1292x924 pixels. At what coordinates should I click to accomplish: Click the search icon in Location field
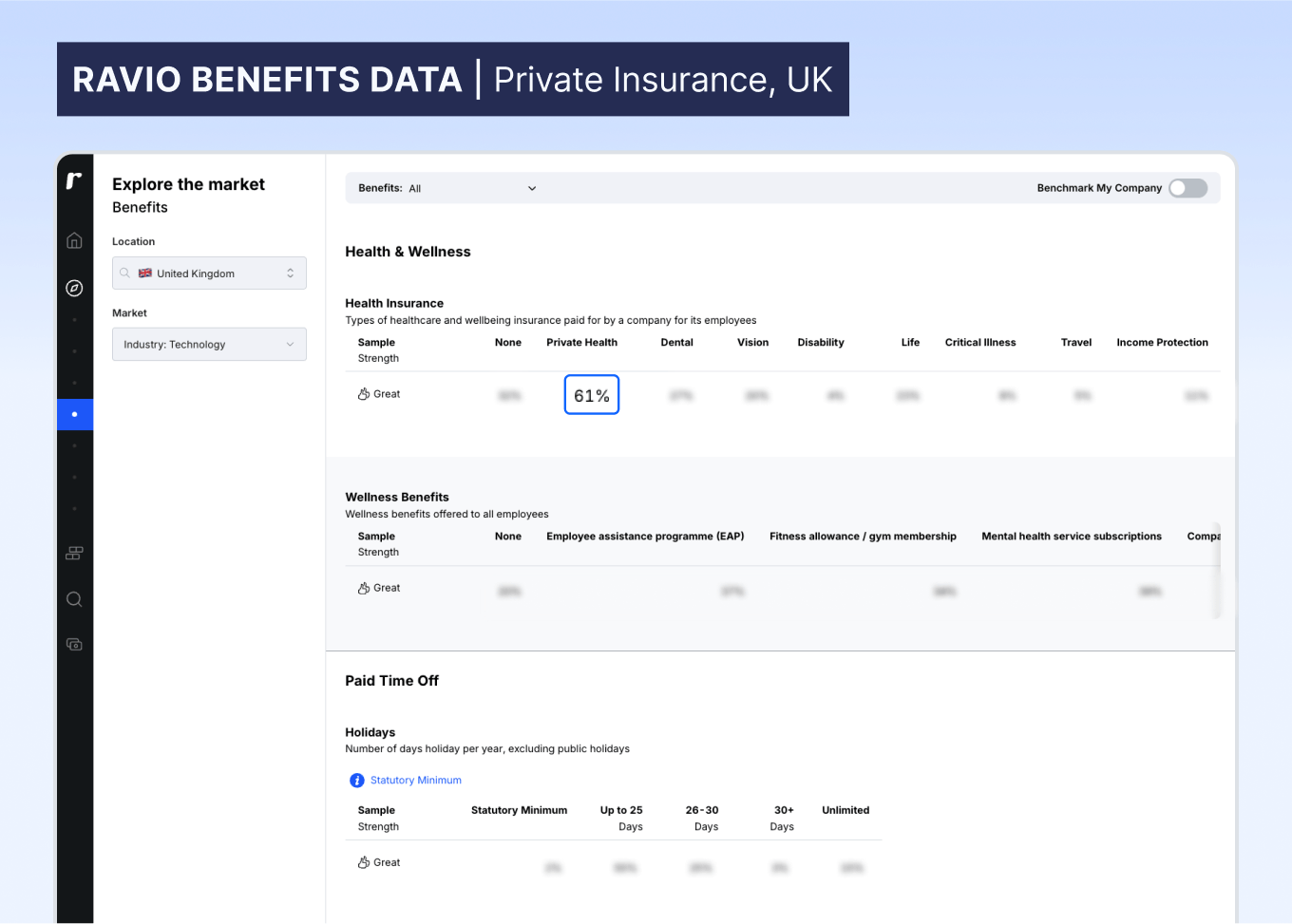[124, 273]
